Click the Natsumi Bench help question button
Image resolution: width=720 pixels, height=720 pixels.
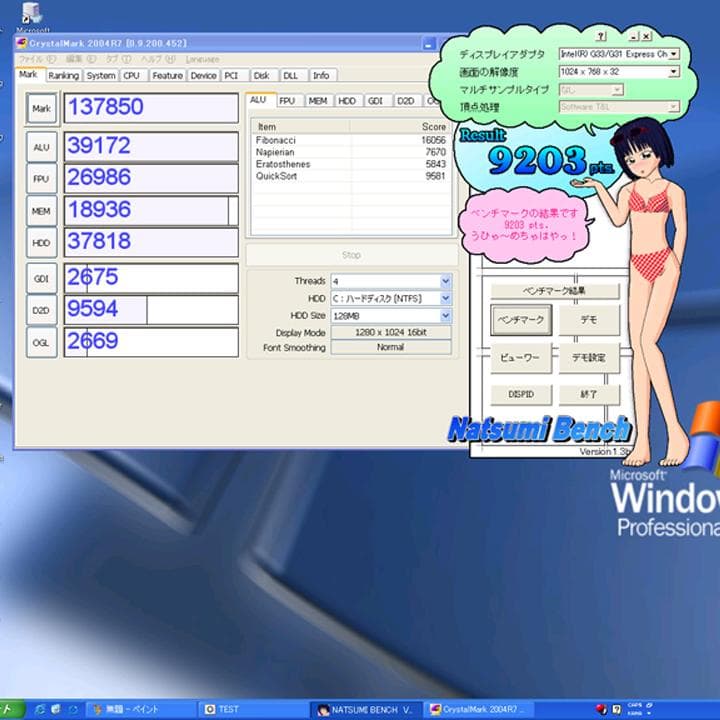[x=601, y=36]
